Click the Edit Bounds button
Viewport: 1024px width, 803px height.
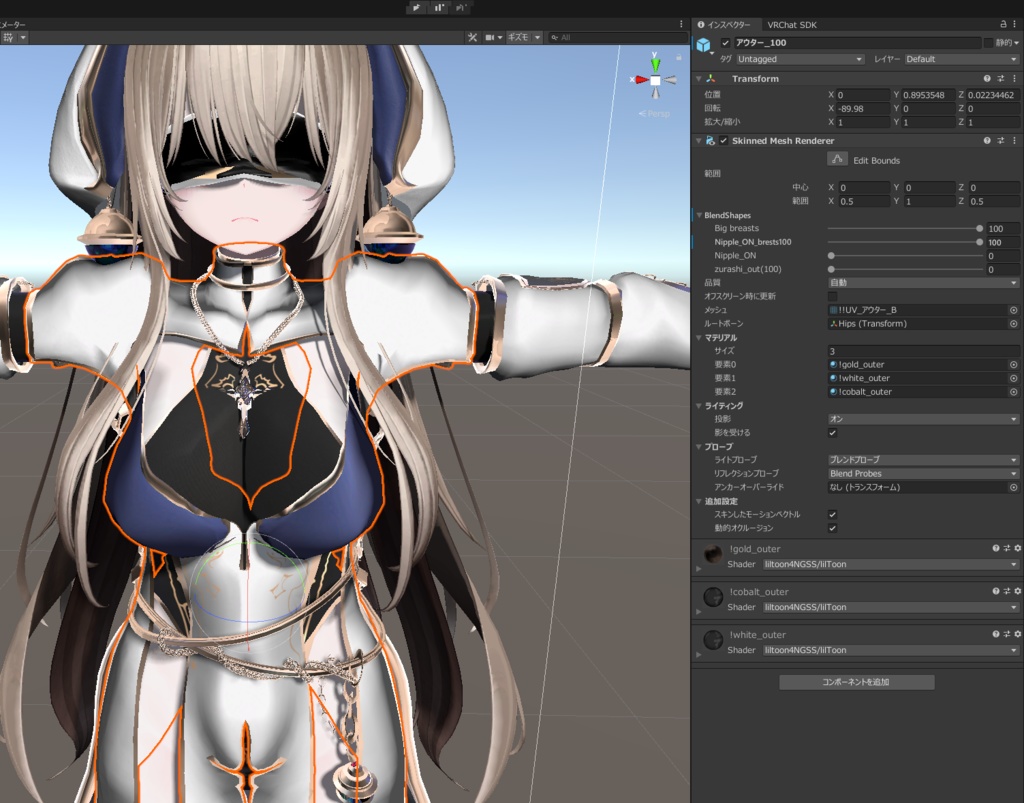pos(837,159)
